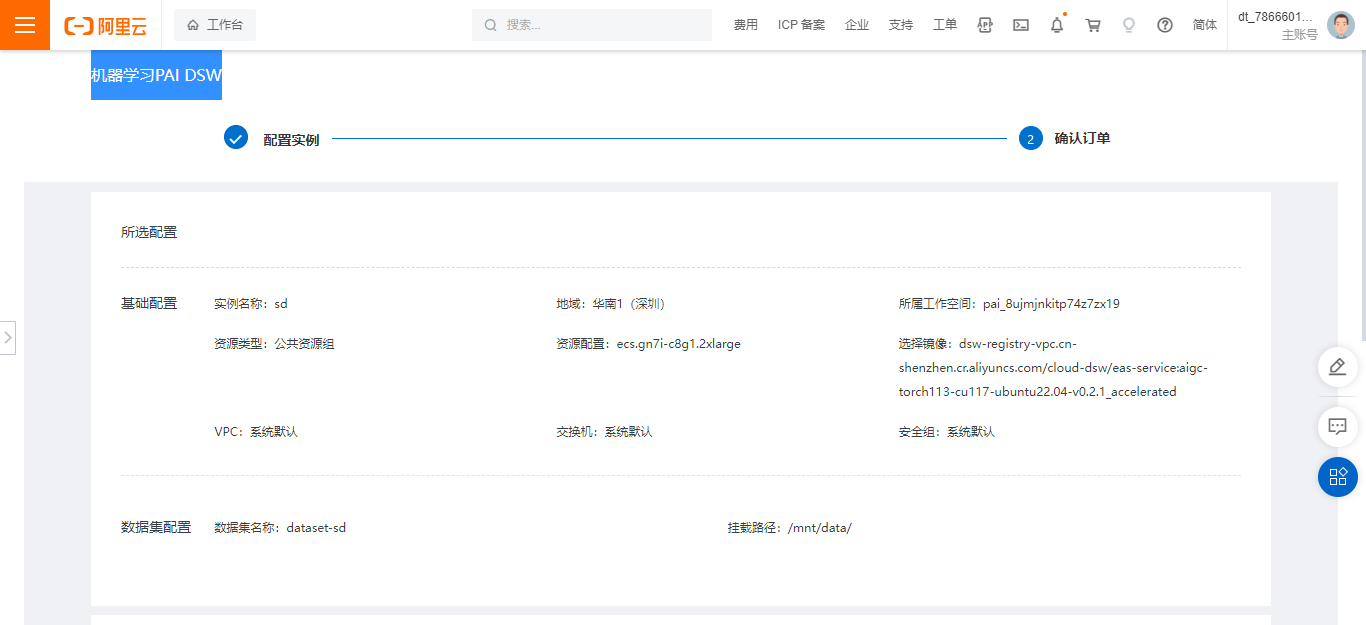The width and height of the screenshot is (1366, 625).
Task: Click 实例名称：sd text
Action: [251, 304]
